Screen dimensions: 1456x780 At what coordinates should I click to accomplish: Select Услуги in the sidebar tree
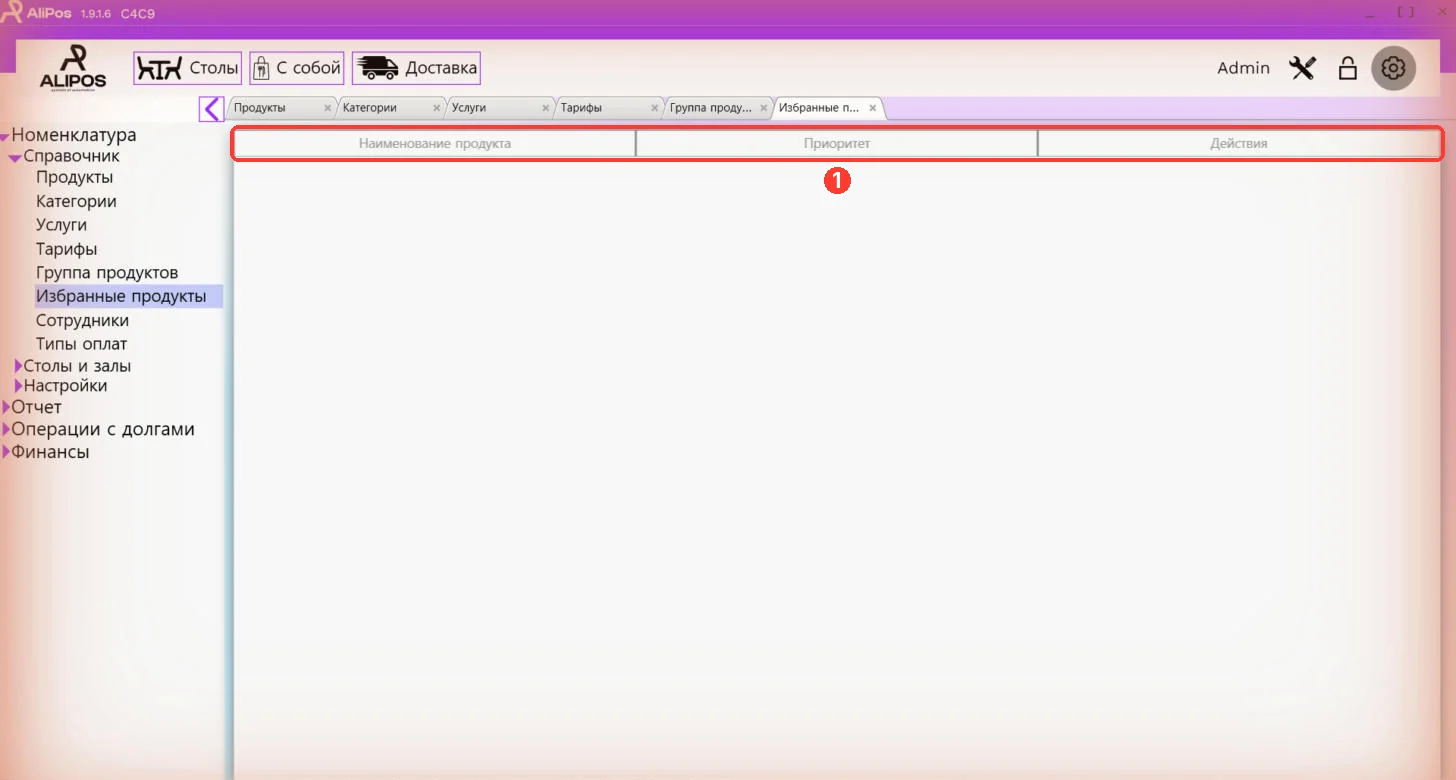(61, 225)
